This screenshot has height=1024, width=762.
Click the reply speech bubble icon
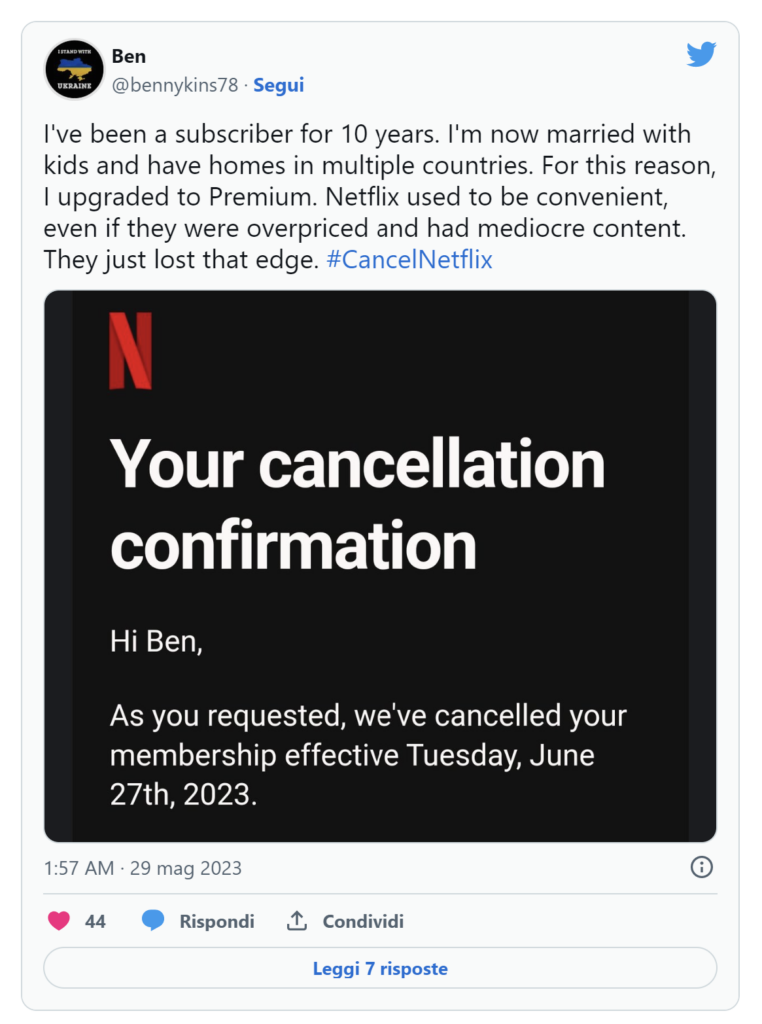click(153, 921)
